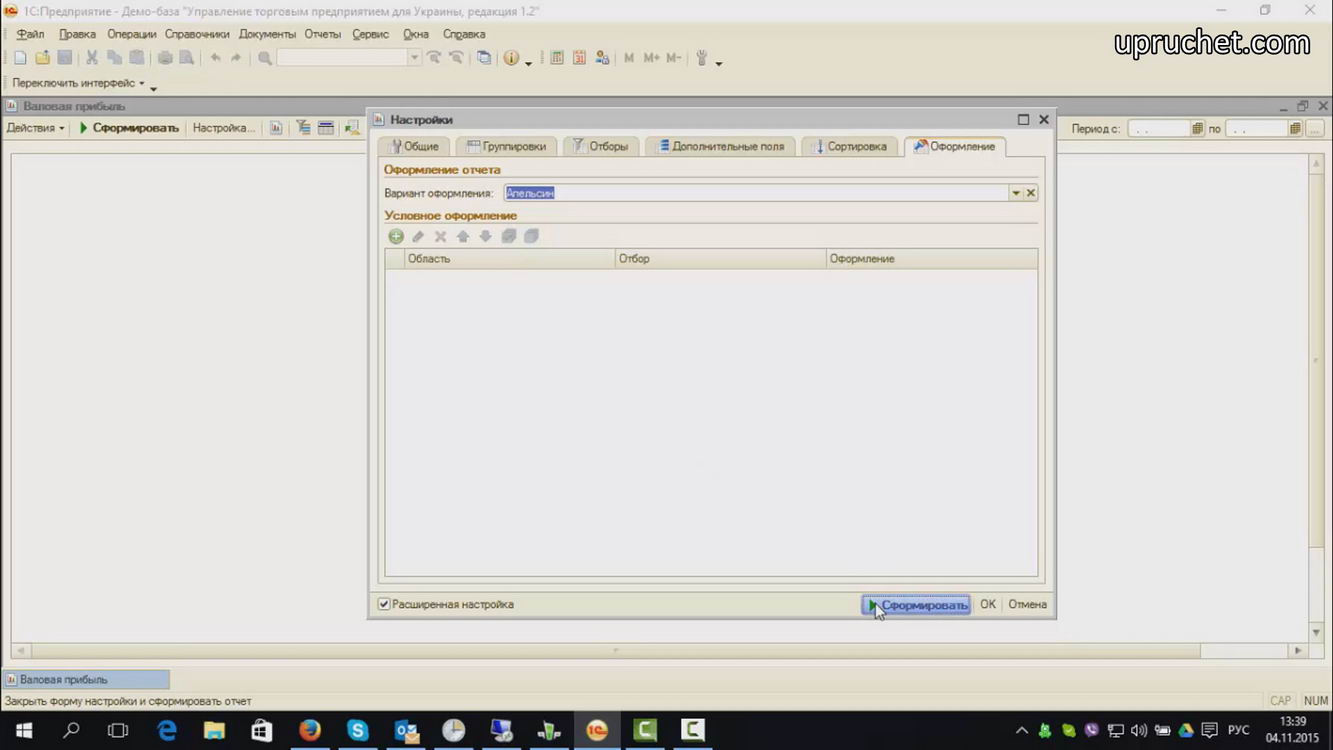Click the M+ memory button

[x=651, y=58]
